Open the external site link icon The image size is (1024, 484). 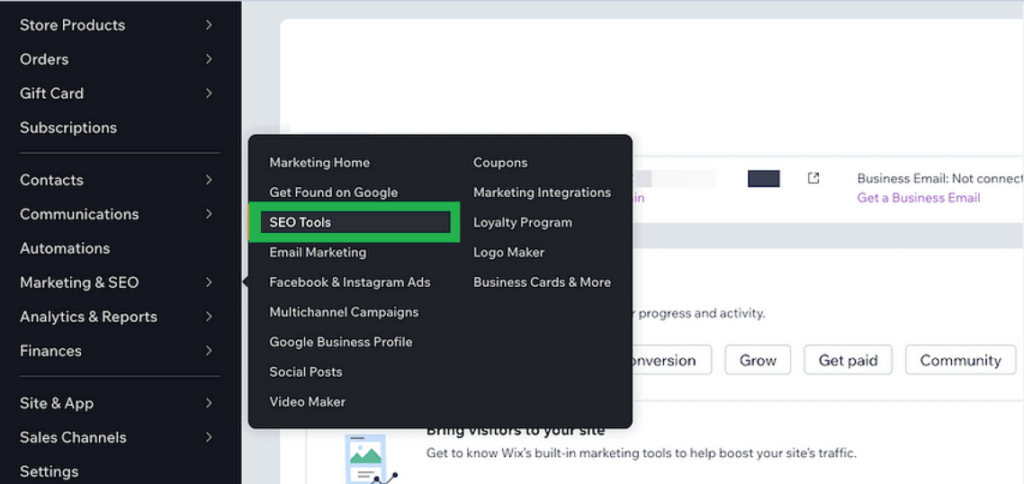point(813,178)
